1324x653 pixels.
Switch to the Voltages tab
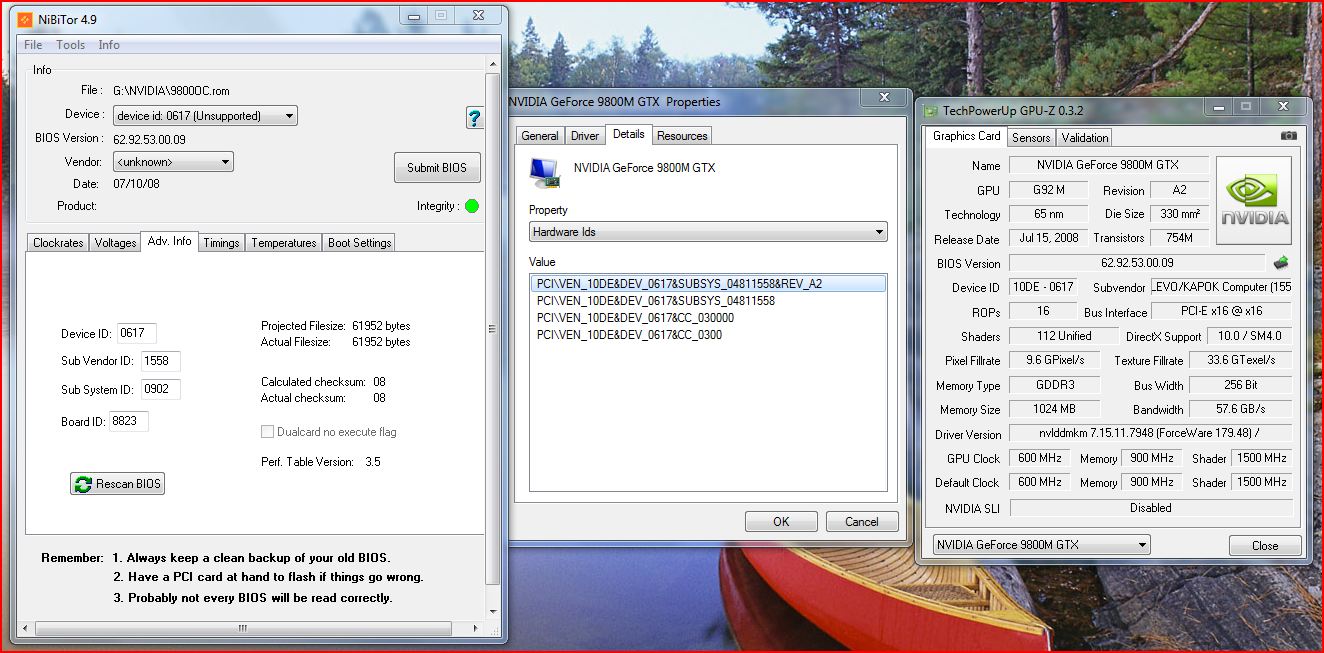click(x=115, y=243)
